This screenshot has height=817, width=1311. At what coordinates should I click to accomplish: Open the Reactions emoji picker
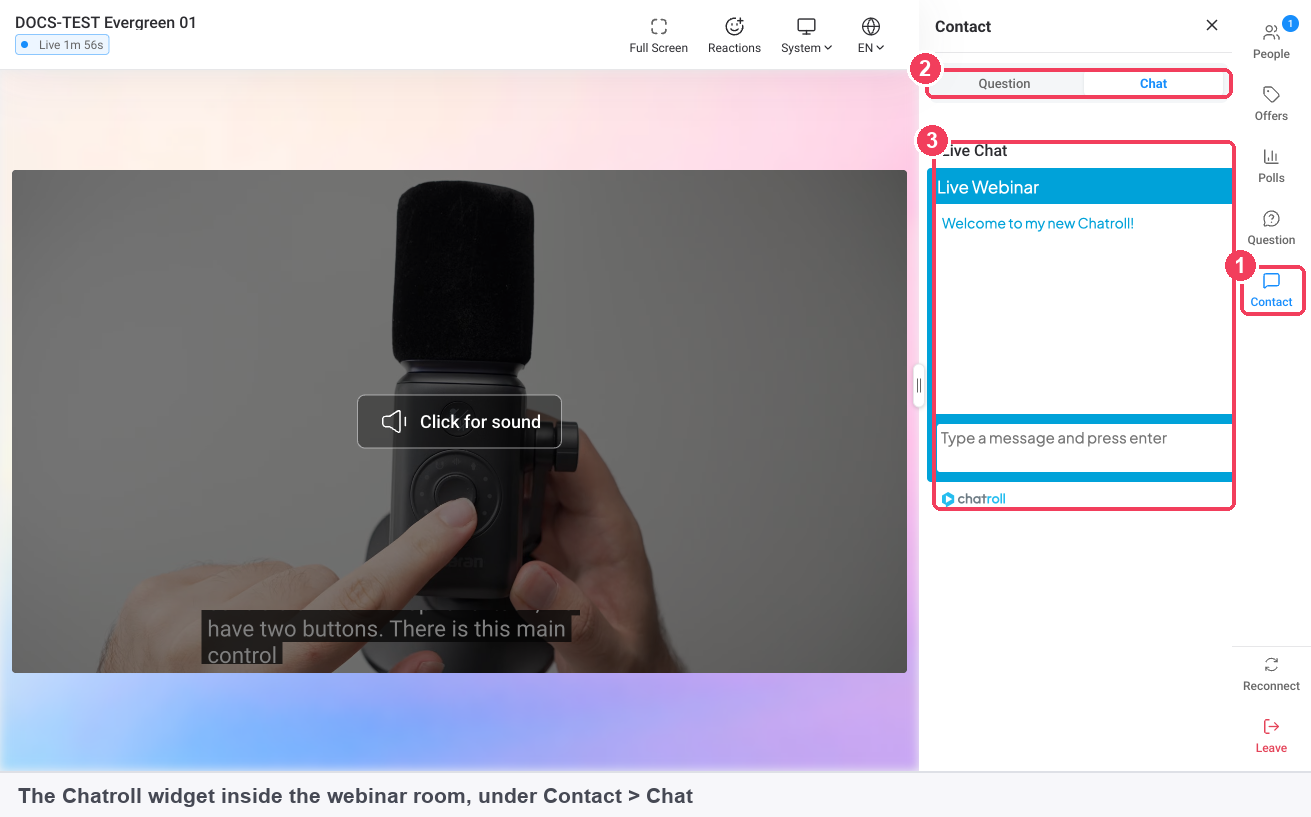[734, 35]
